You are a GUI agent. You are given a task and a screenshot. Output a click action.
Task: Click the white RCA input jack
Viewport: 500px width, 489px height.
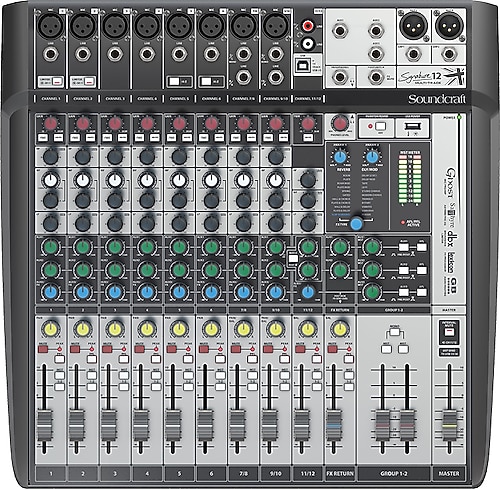[307, 43]
